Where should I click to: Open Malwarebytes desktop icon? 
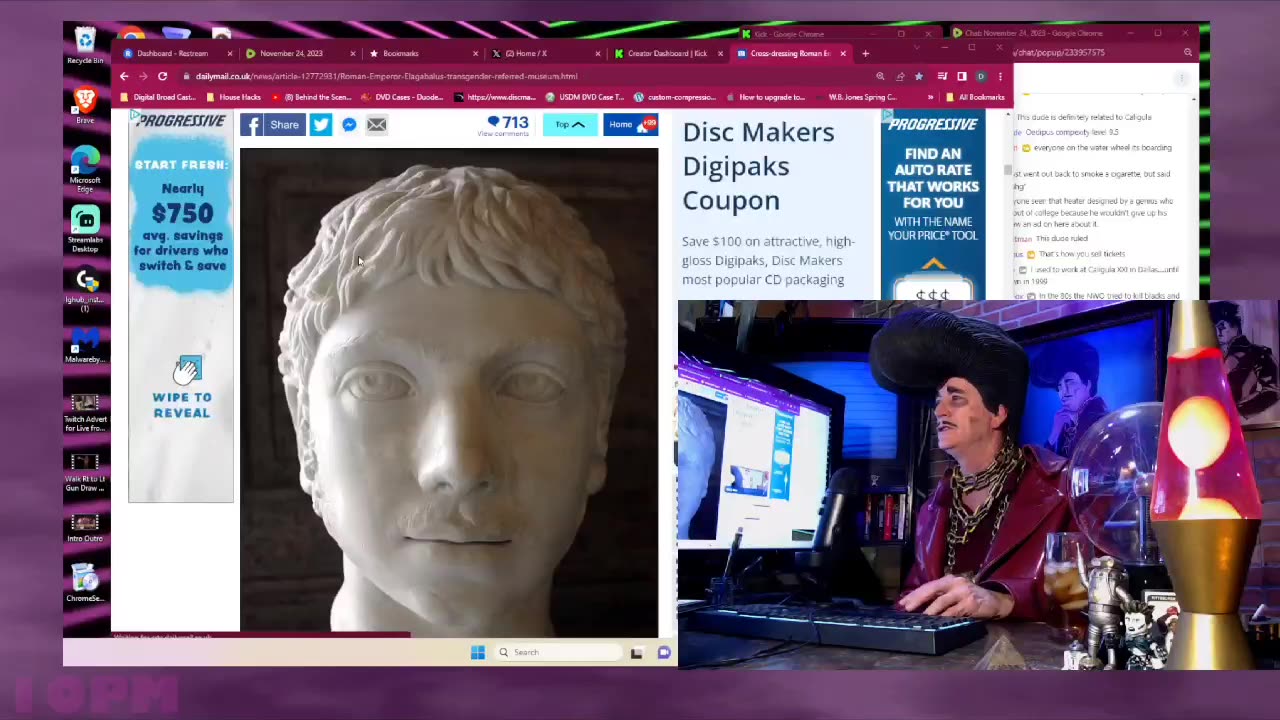click(x=85, y=346)
